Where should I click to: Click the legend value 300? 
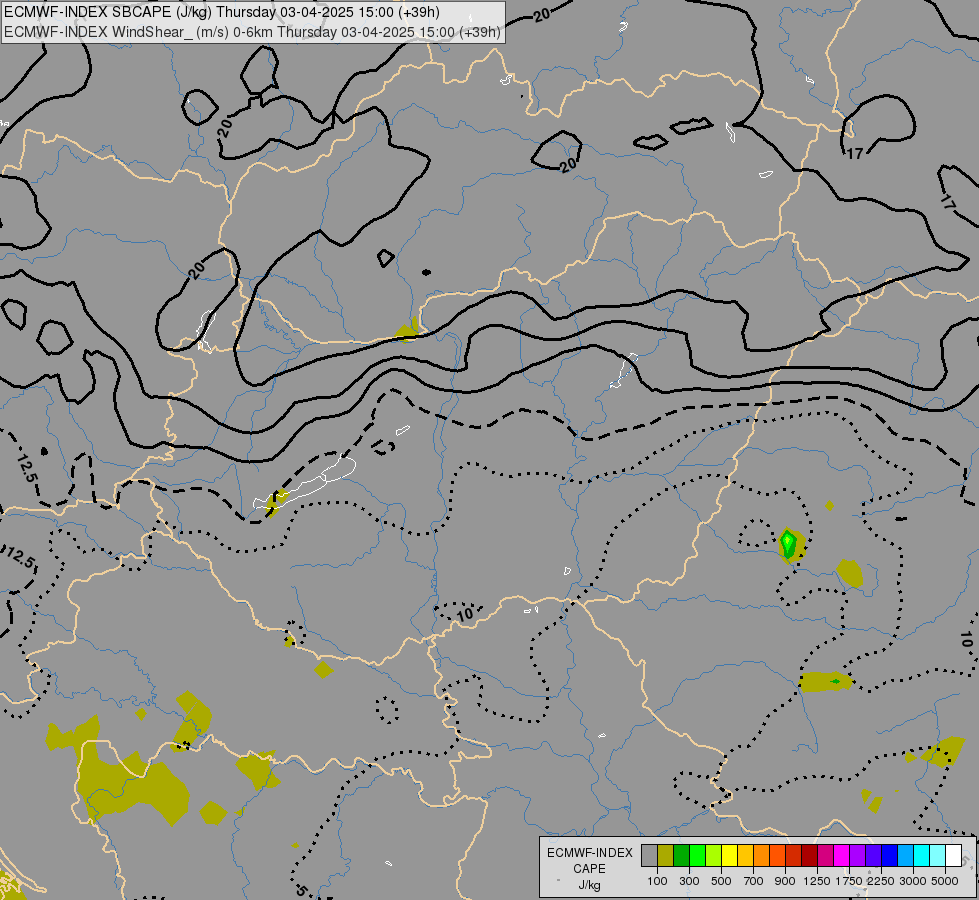pyautogui.click(x=689, y=881)
